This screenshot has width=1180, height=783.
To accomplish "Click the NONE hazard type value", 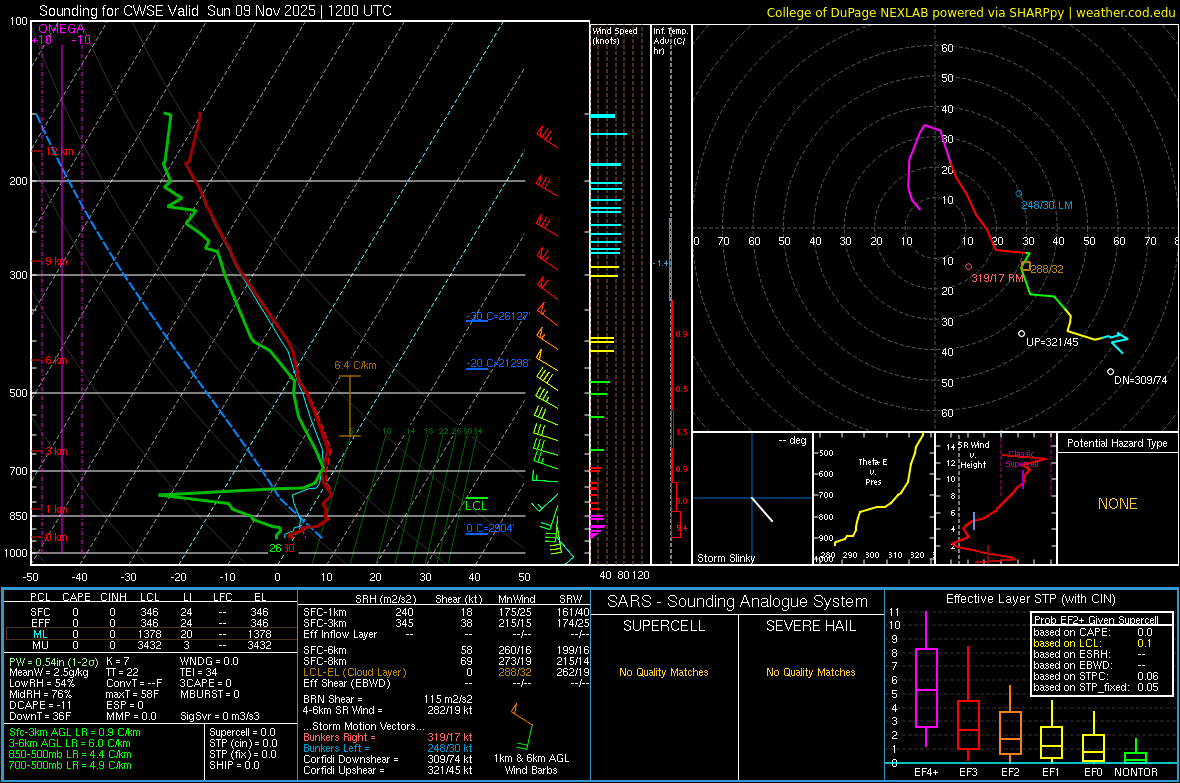I will (x=1118, y=504).
